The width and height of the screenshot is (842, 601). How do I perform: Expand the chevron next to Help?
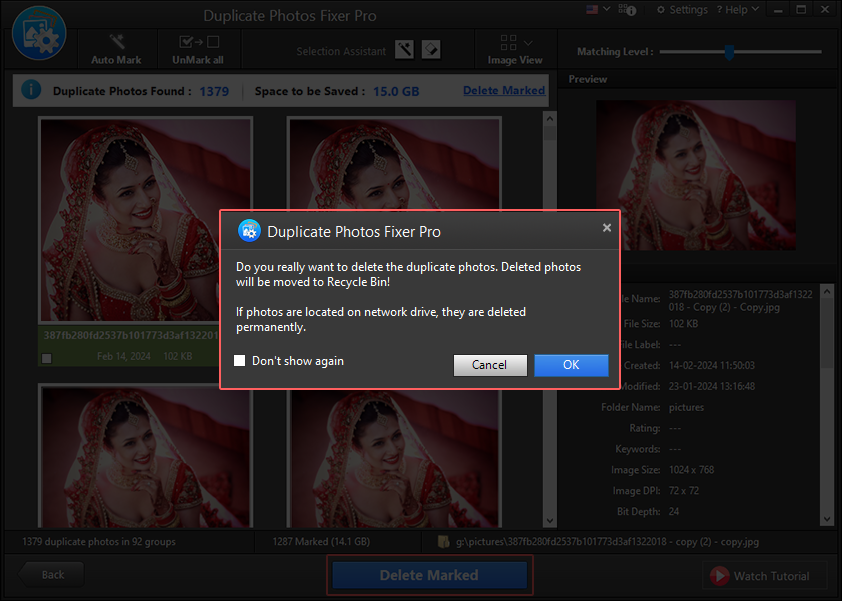755,9
